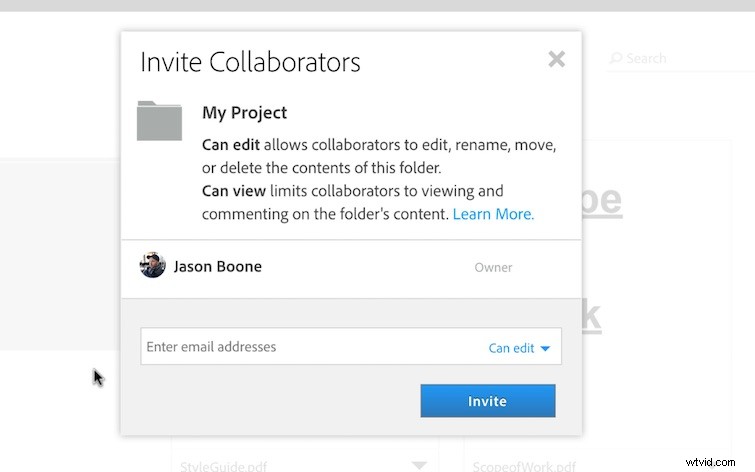Open the Can edit permission dropdown
Viewport: 755px width, 472px height.
point(519,348)
